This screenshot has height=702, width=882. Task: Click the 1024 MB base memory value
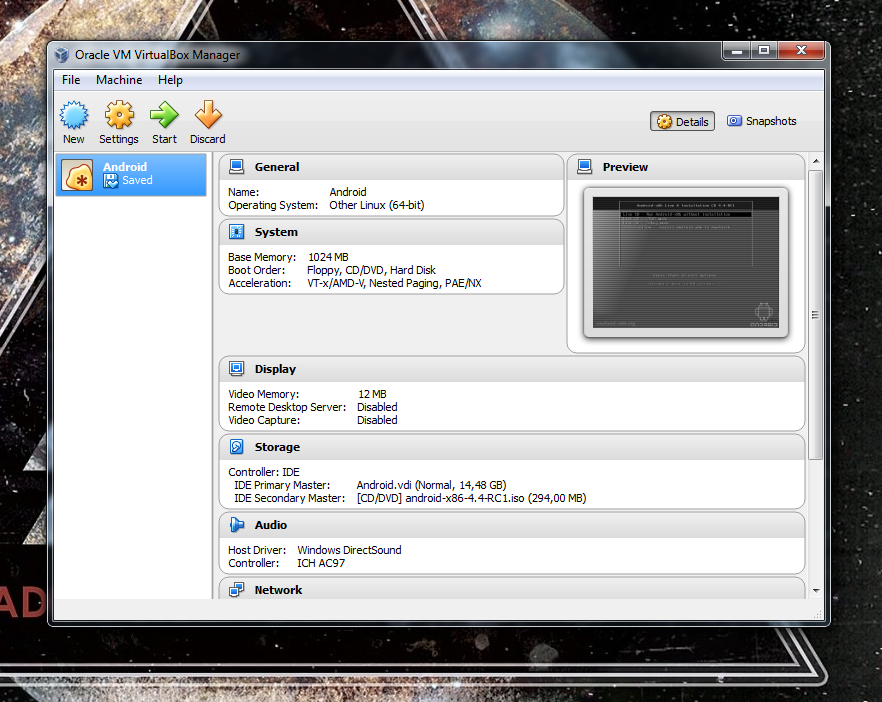[x=328, y=257]
